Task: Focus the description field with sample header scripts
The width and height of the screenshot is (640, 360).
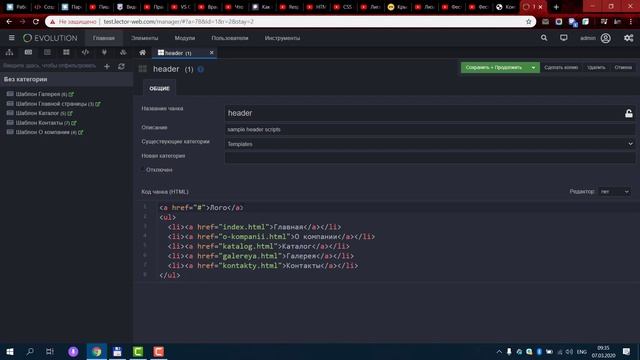Action: click(430, 129)
